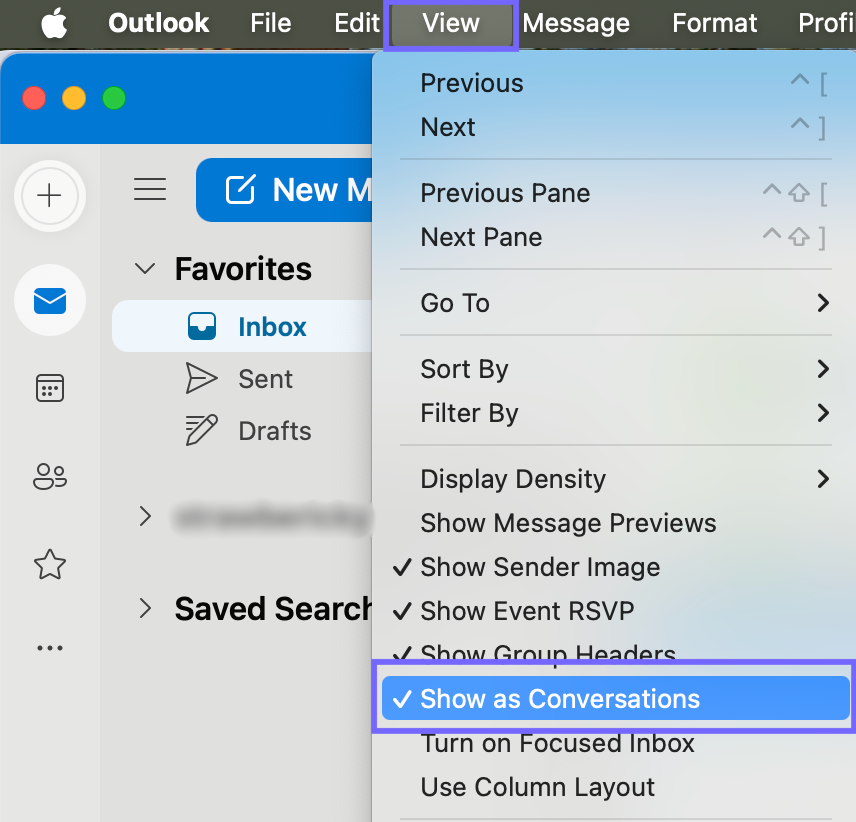The image size is (856, 822).
Task: Switch to Calendar view in sidebar
Action: click(50, 388)
